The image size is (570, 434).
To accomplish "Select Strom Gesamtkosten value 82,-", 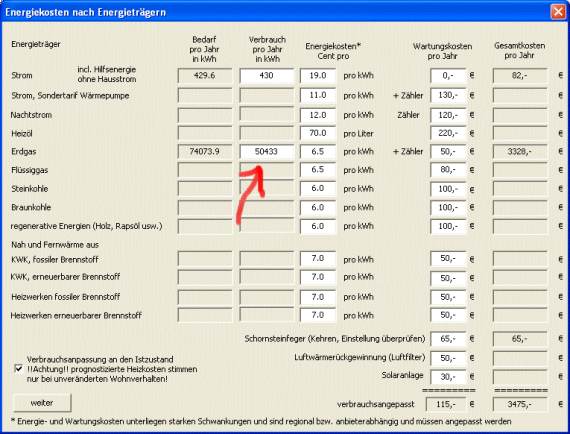I will [520, 76].
